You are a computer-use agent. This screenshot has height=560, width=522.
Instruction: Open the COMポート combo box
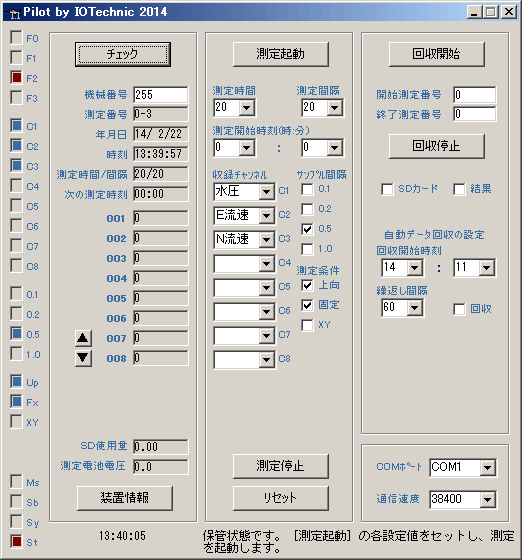click(487, 467)
